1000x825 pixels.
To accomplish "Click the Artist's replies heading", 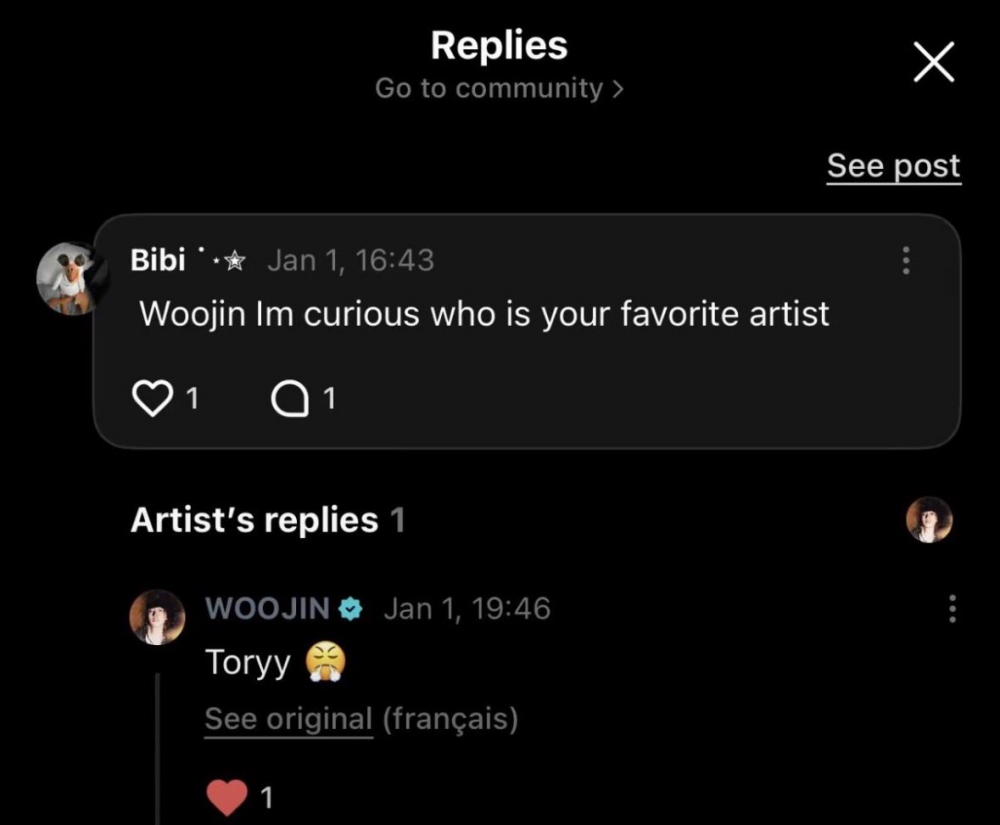I will 254,520.
